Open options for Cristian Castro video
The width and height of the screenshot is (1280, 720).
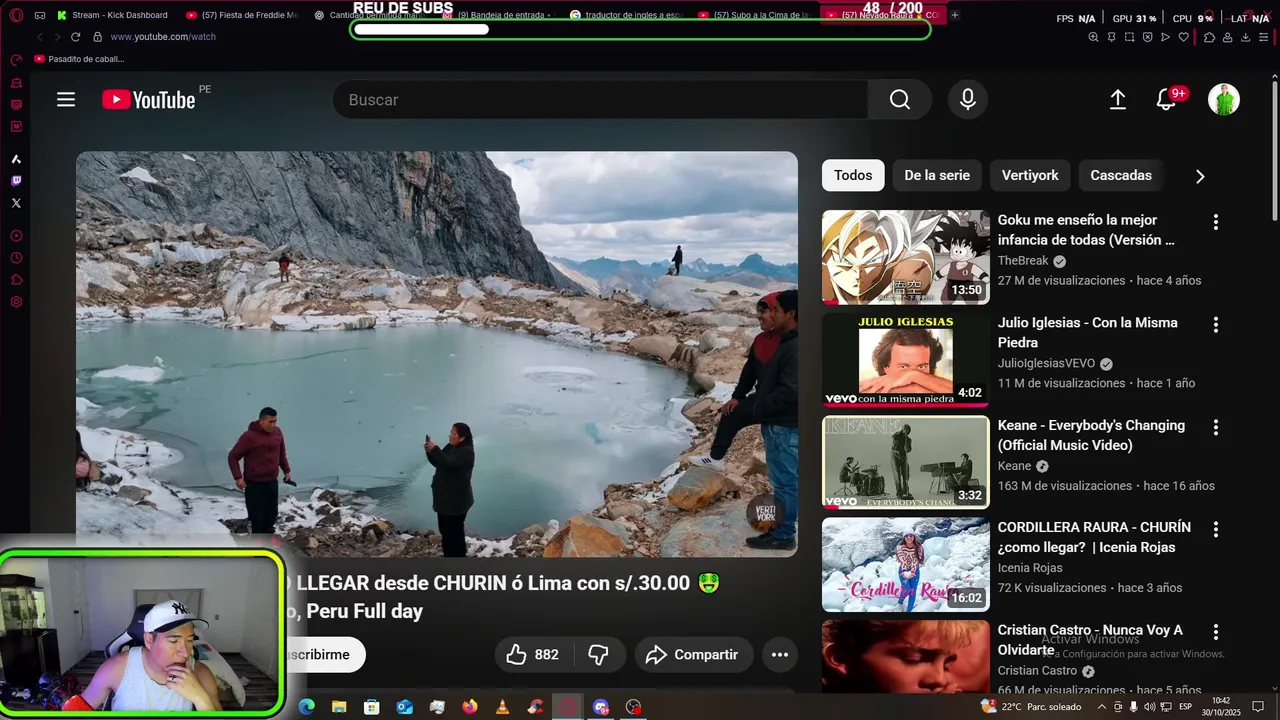pyautogui.click(x=1216, y=632)
